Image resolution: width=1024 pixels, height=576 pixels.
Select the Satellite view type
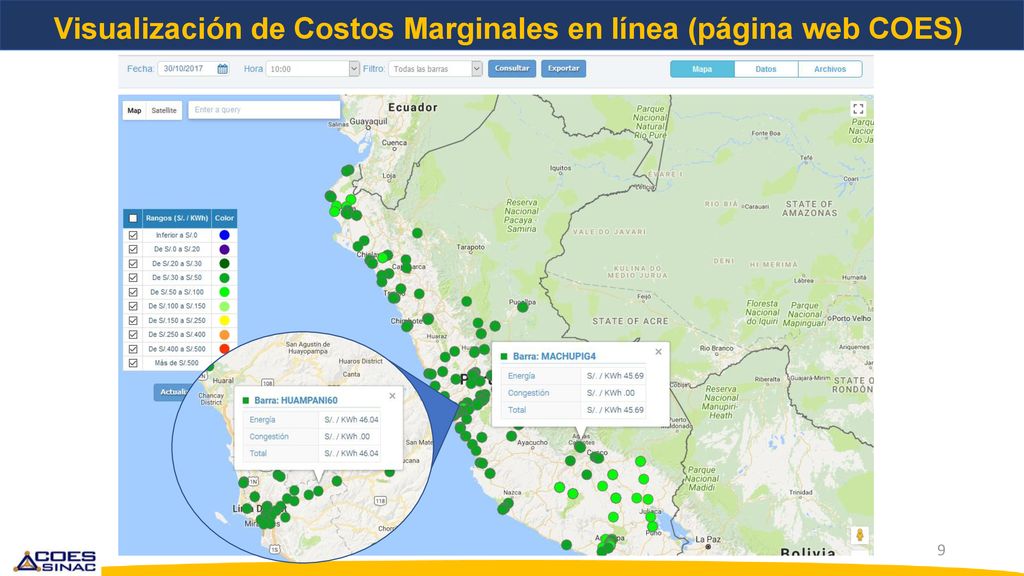pos(164,110)
